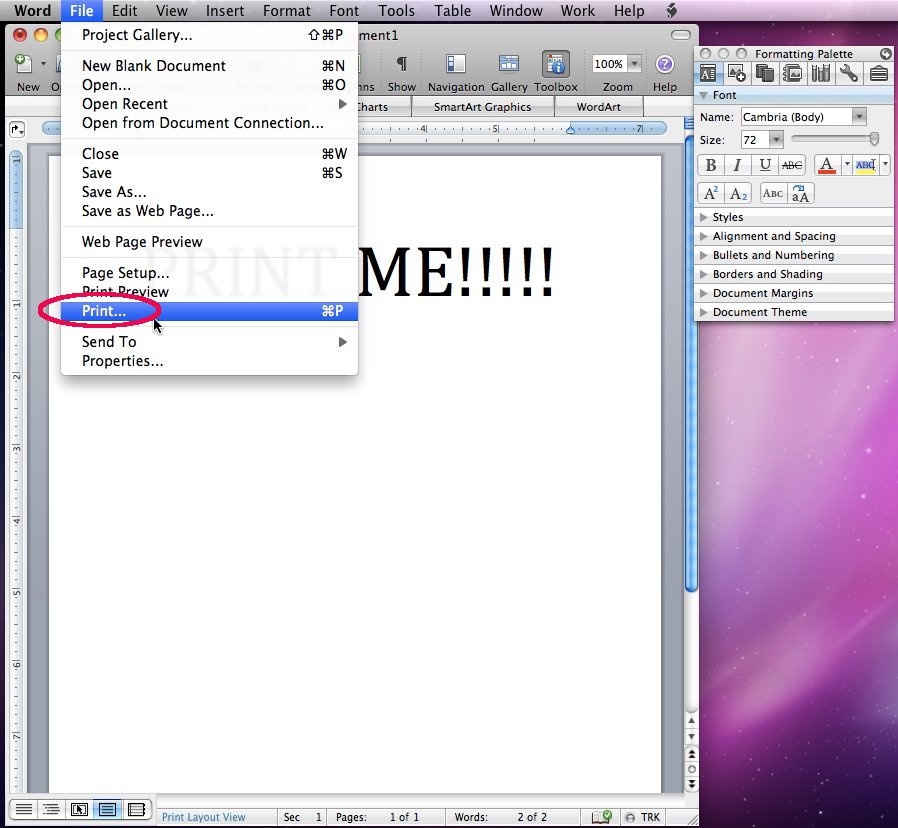Switch to Print Layout View button
The height and width of the screenshot is (828, 898).
pos(105,809)
